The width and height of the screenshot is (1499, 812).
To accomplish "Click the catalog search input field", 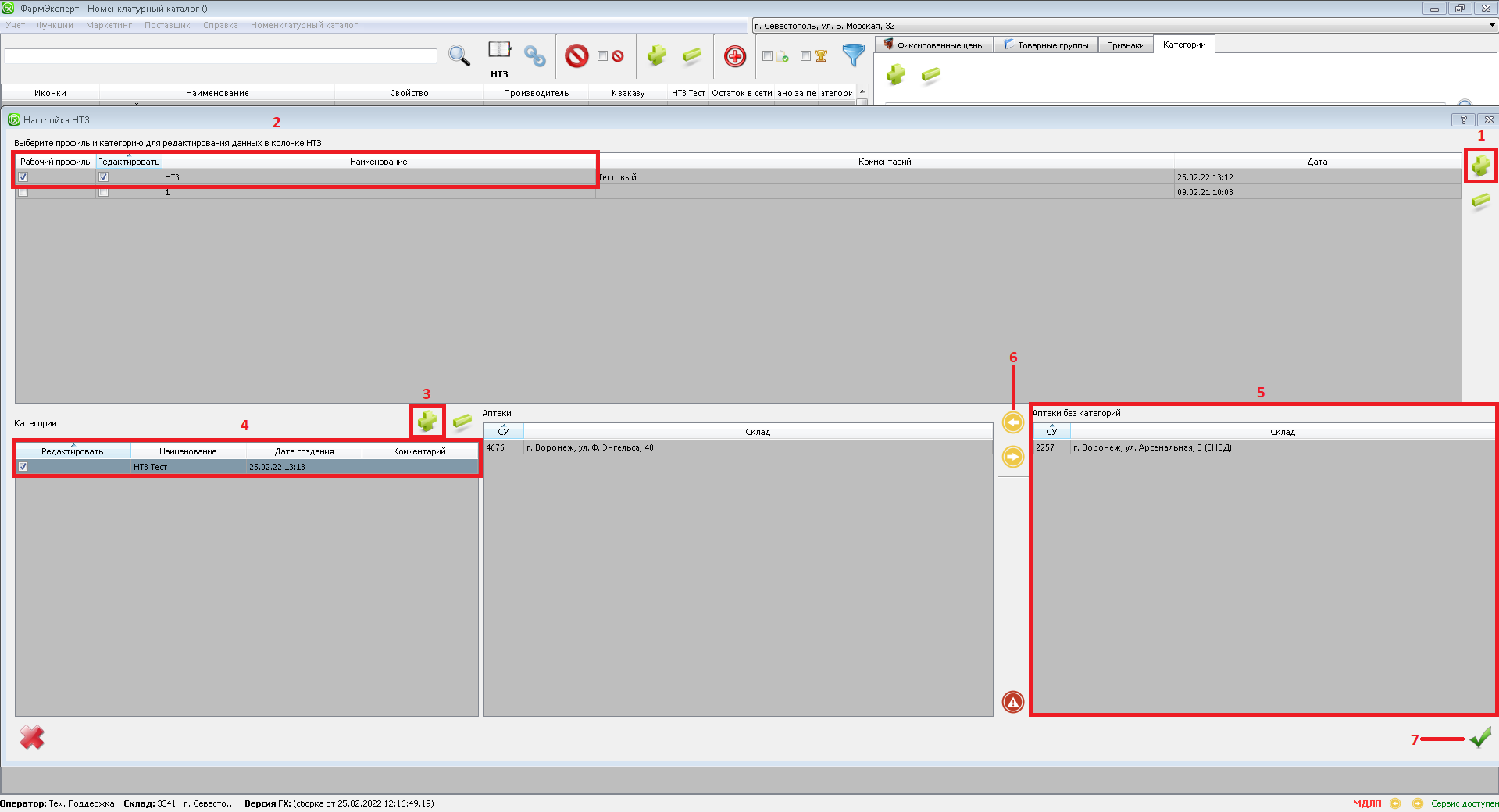I will (220, 56).
